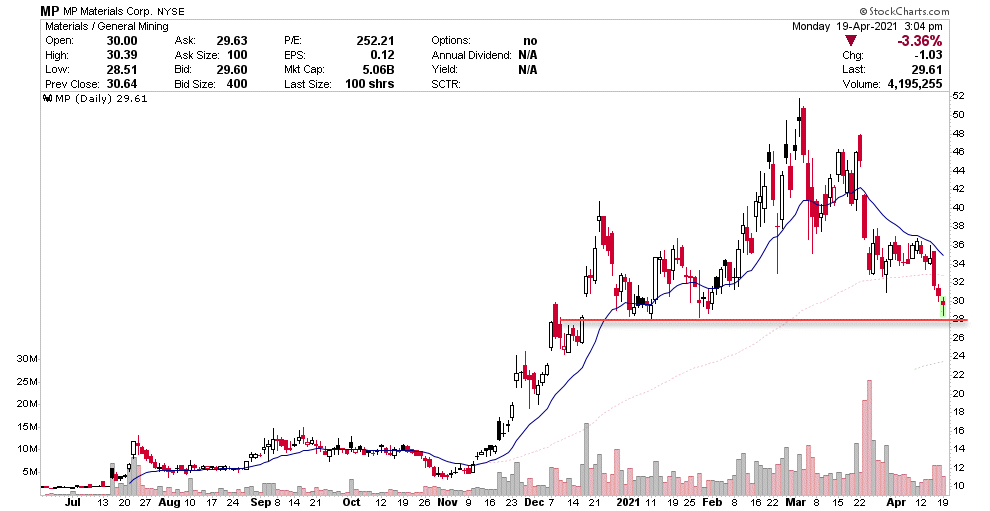The height and width of the screenshot is (511, 990).
Task: Click the StockCharts.com copyright label
Action: (904, 11)
